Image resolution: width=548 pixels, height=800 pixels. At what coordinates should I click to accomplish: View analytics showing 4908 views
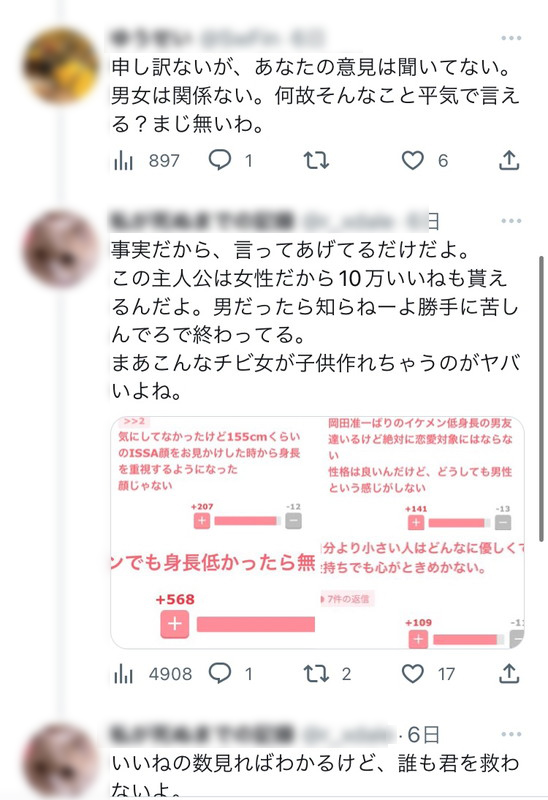[x=153, y=674]
